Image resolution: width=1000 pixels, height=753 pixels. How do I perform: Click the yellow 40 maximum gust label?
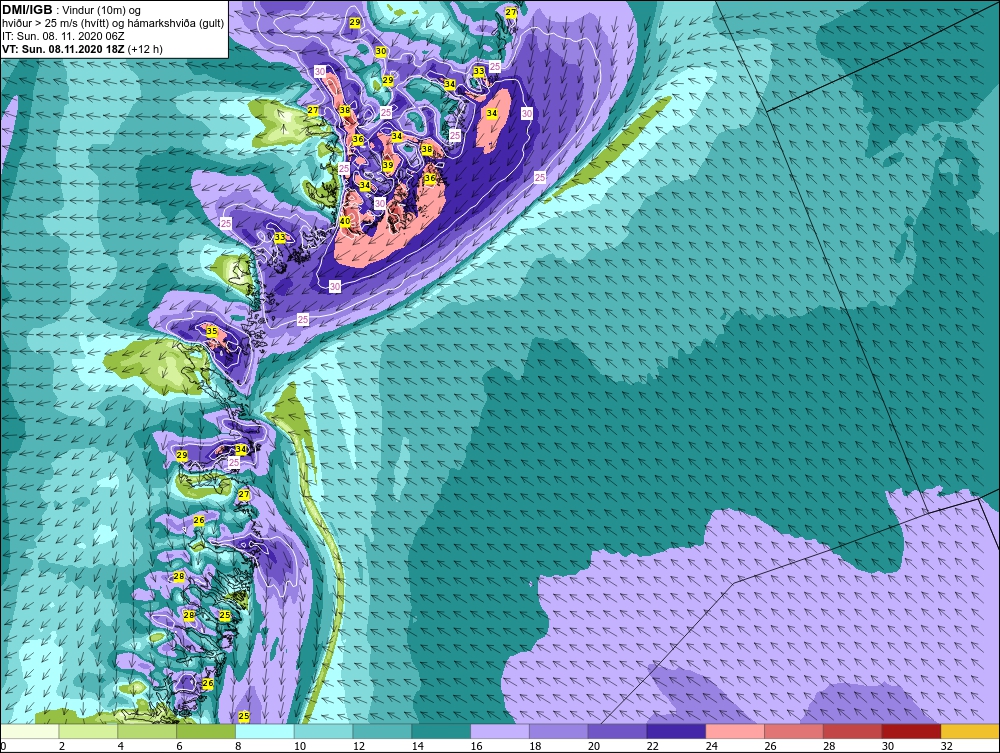coord(345,221)
